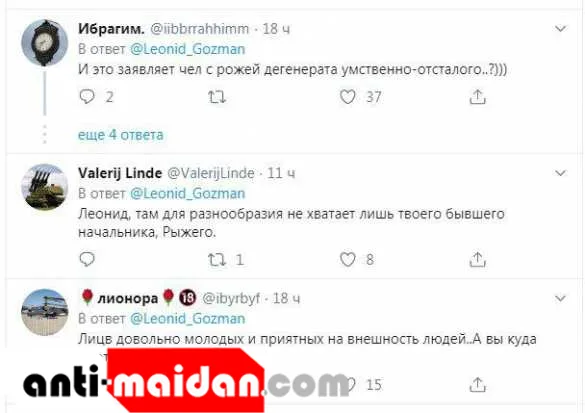
Task: Reply to Ибрагим's tweet via comment icon
Action: (87, 97)
